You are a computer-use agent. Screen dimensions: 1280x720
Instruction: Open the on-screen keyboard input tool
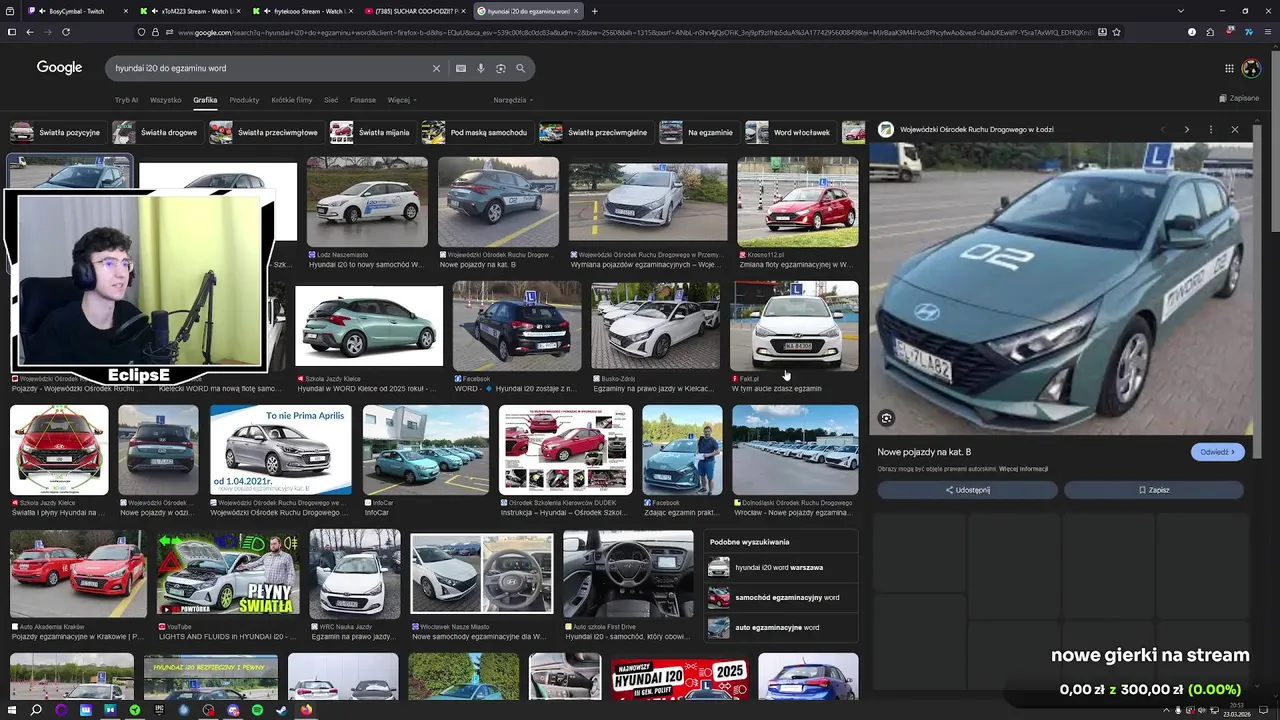tap(461, 68)
